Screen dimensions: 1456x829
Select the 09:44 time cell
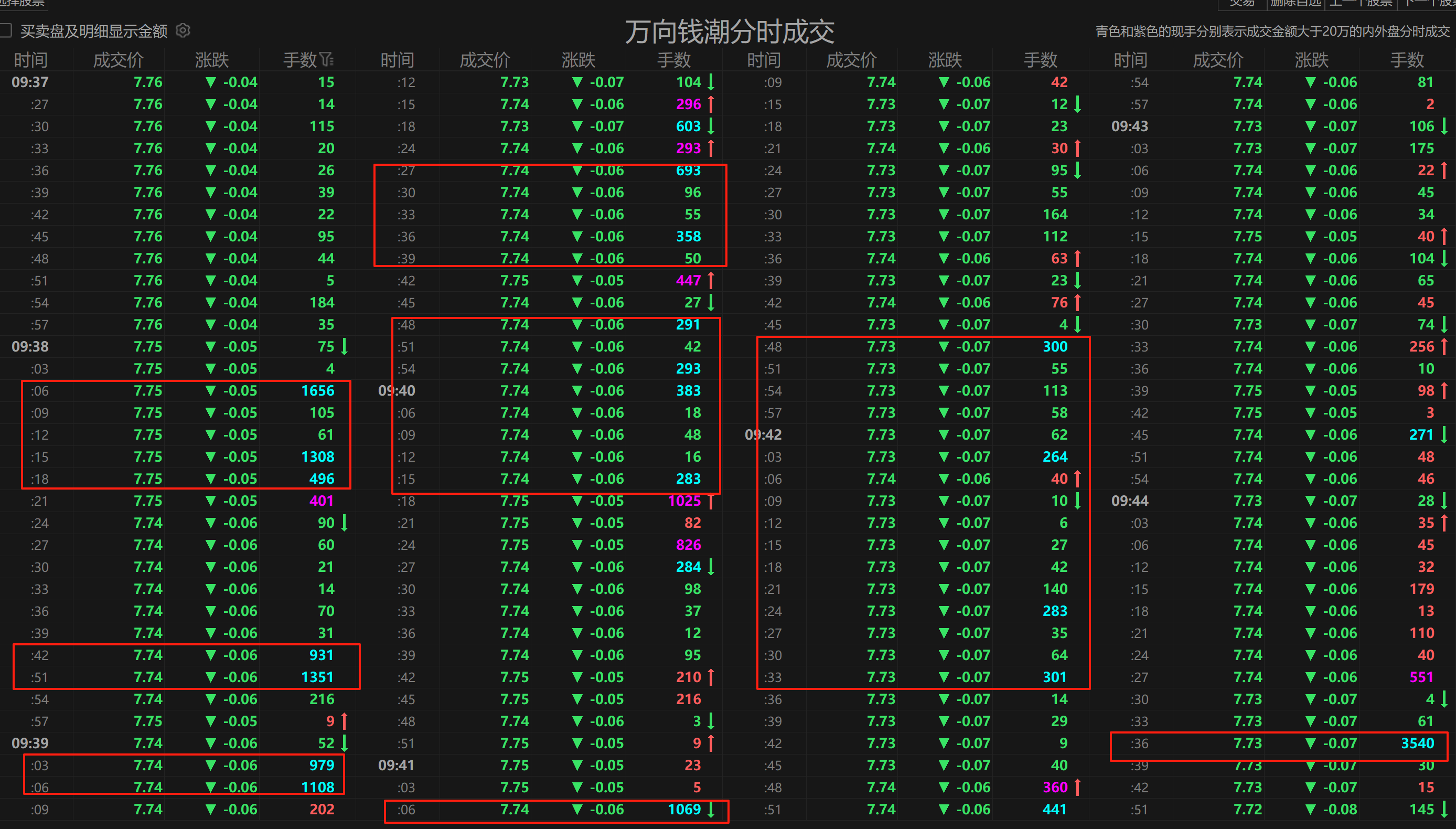coord(1129,501)
